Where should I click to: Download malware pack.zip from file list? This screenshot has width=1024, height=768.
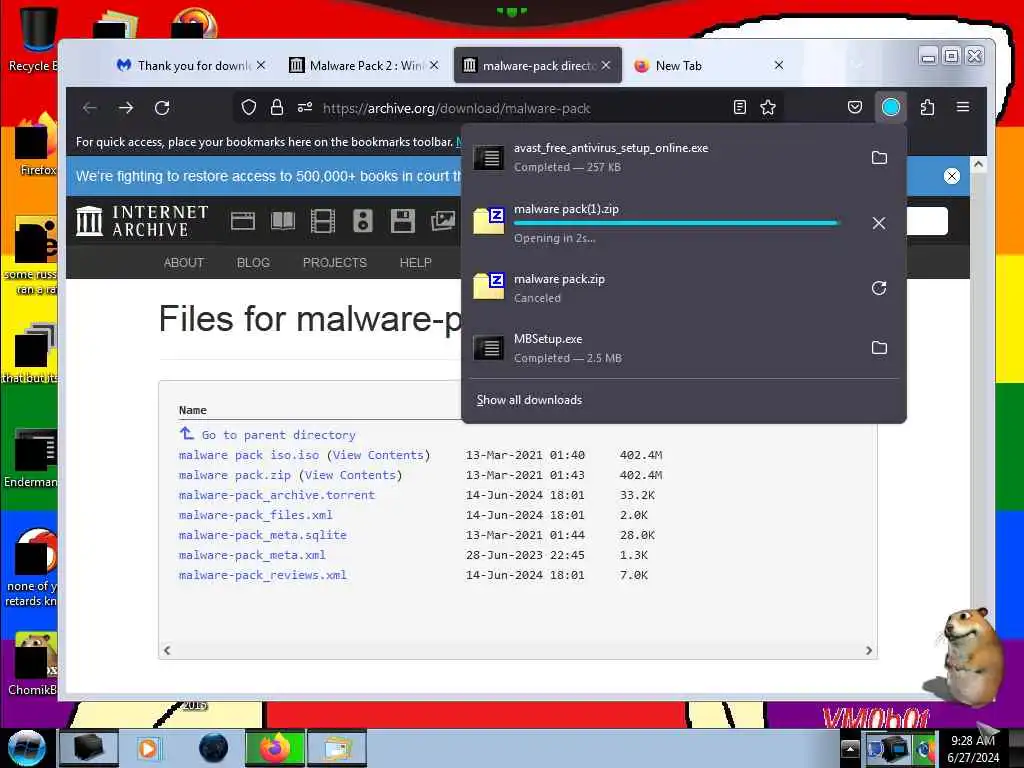click(x=234, y=475)
